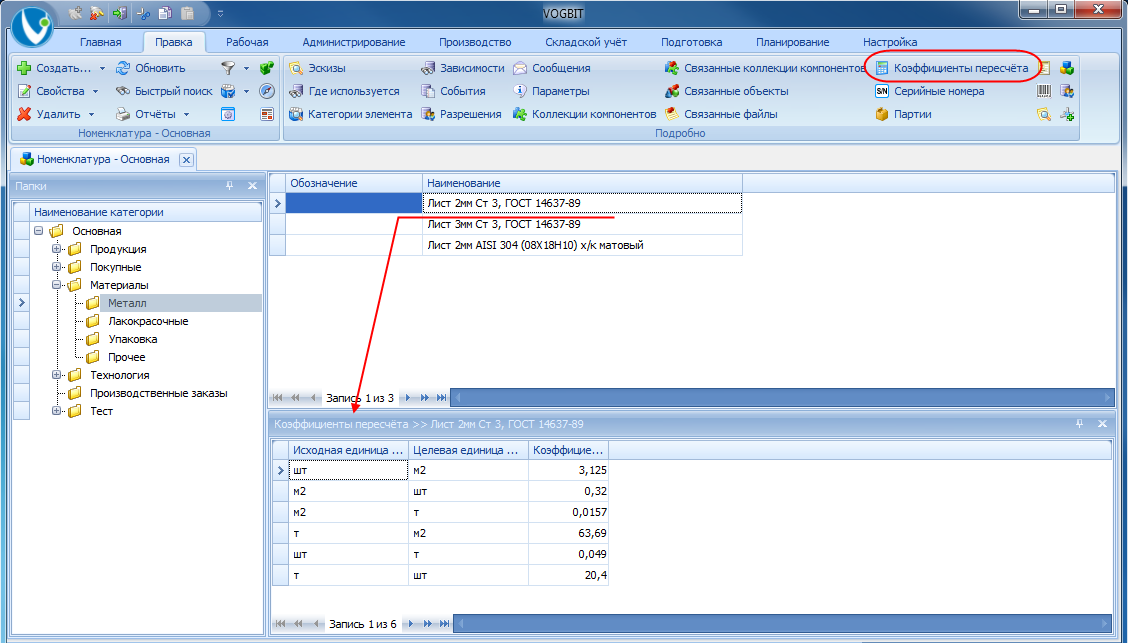
Task: Click the barcode icon in ribbon
Action: point(1044,91)
